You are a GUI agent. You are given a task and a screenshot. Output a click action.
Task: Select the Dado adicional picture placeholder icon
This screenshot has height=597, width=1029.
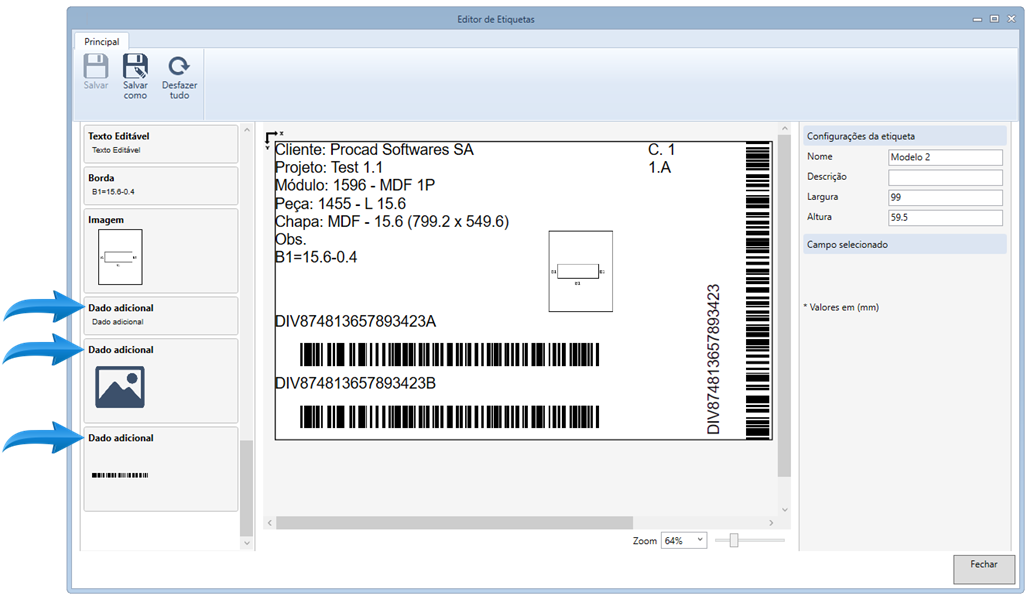(x=120, y=387)
